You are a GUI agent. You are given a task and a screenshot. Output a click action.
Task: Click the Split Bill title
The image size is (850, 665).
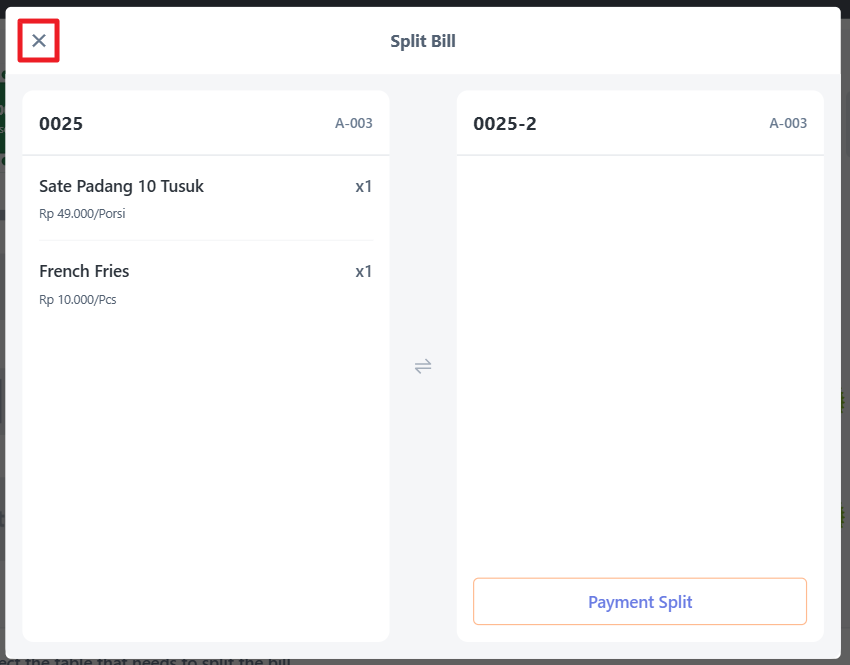pyautogui.click(x=423, y=41)
